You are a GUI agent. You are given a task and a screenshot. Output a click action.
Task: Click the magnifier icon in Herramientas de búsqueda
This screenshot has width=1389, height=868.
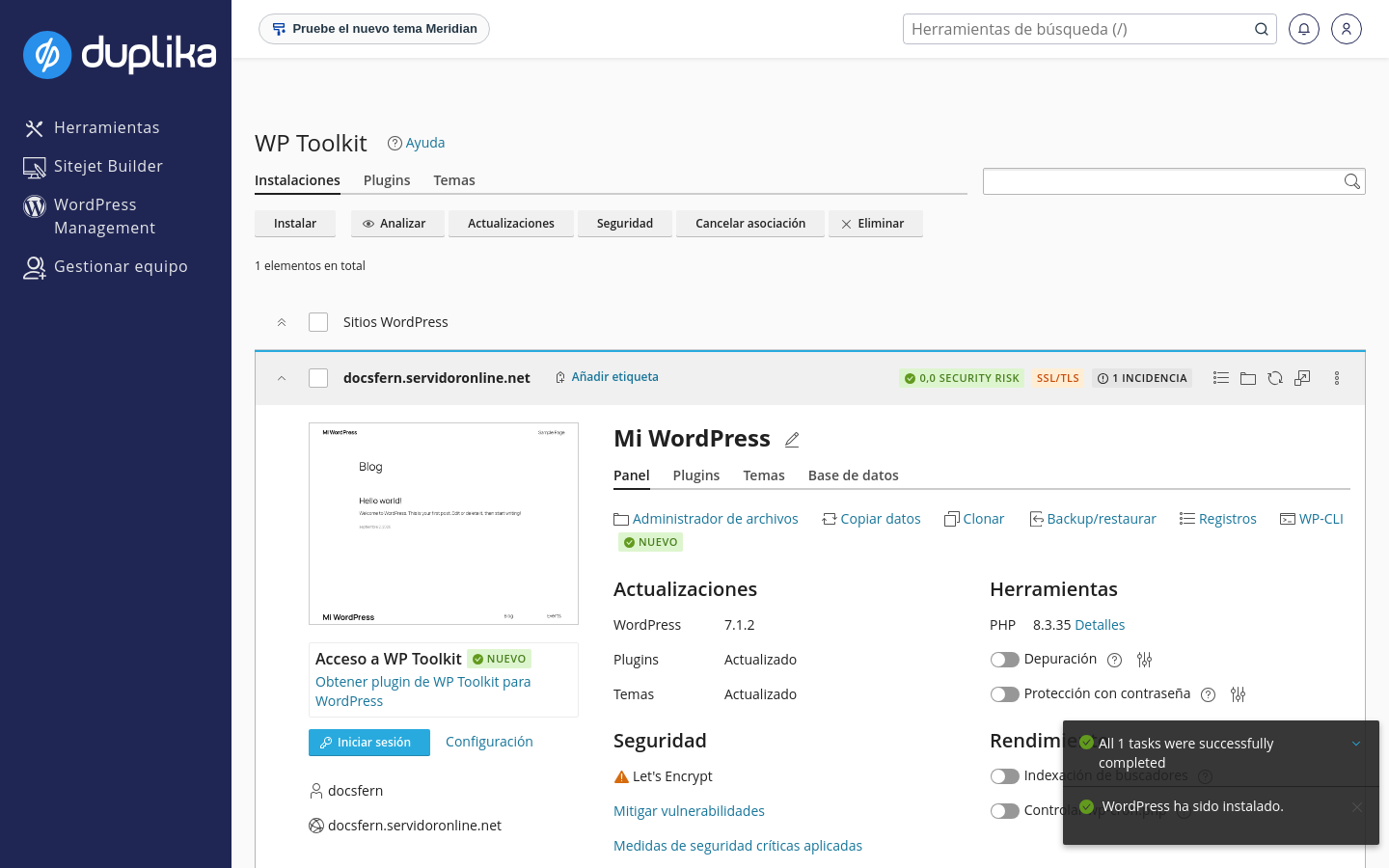click(x=1262, y=29)
